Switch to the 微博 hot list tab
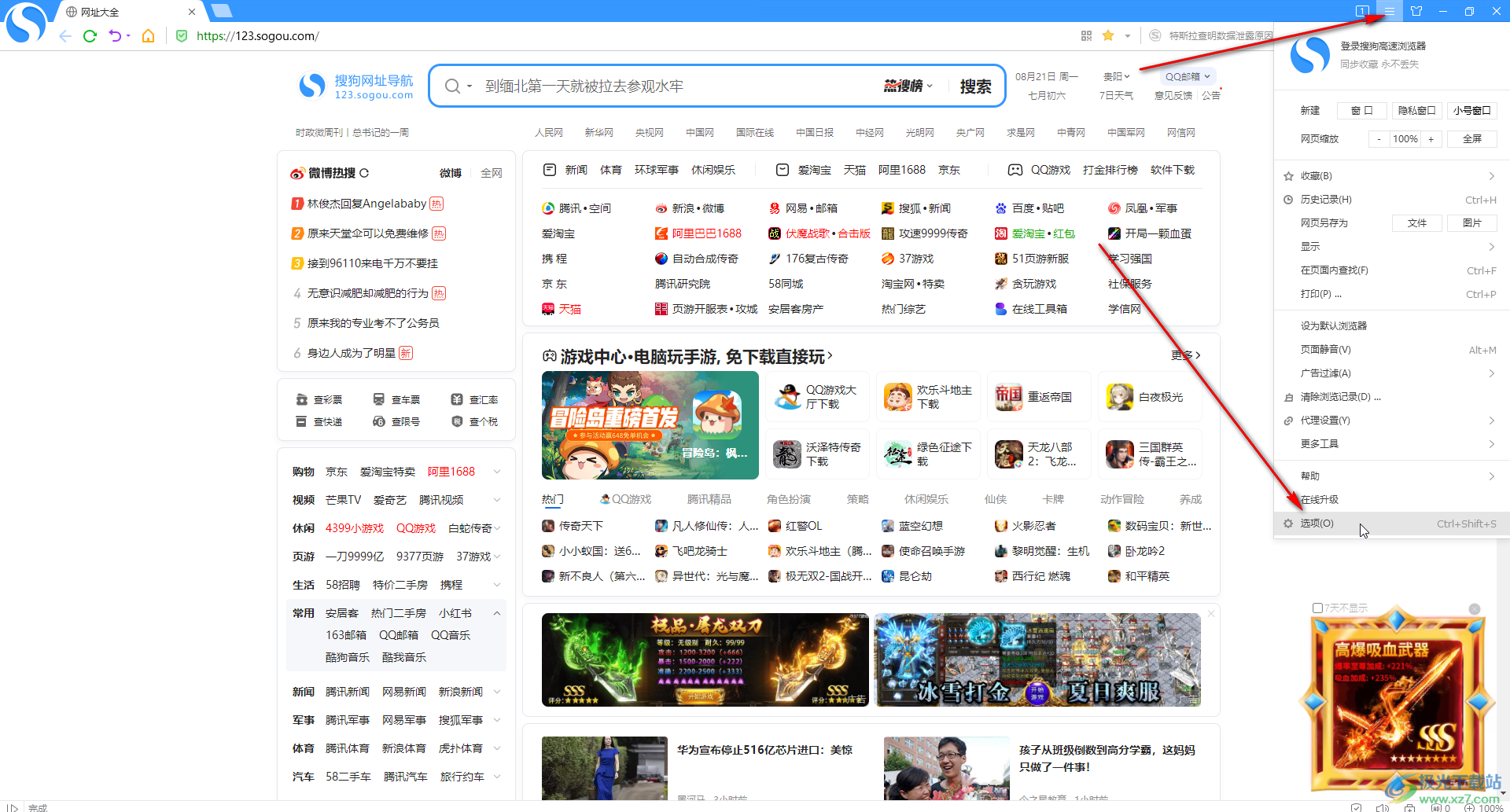The height and width of the screenshot is (812, 1510). coord(450,173)
